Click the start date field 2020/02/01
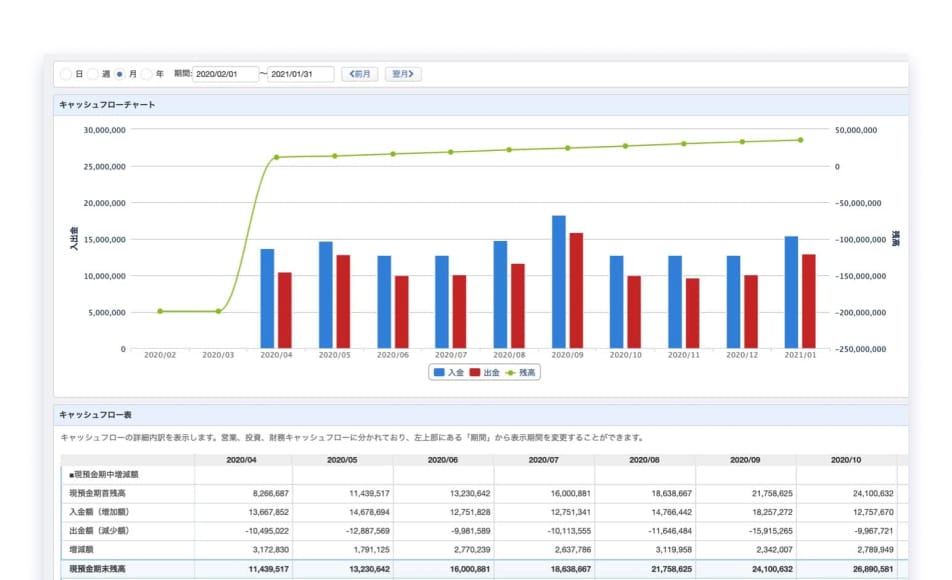 (225, 74)
